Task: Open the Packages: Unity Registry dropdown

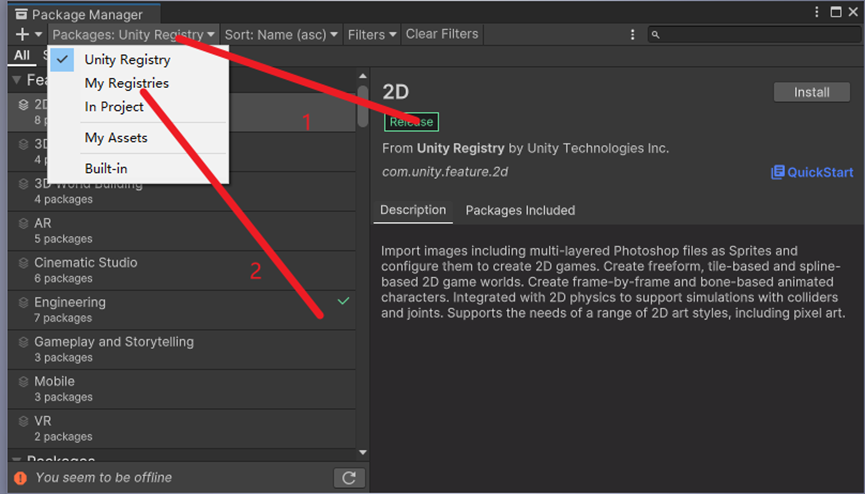Action: [134, 34]
